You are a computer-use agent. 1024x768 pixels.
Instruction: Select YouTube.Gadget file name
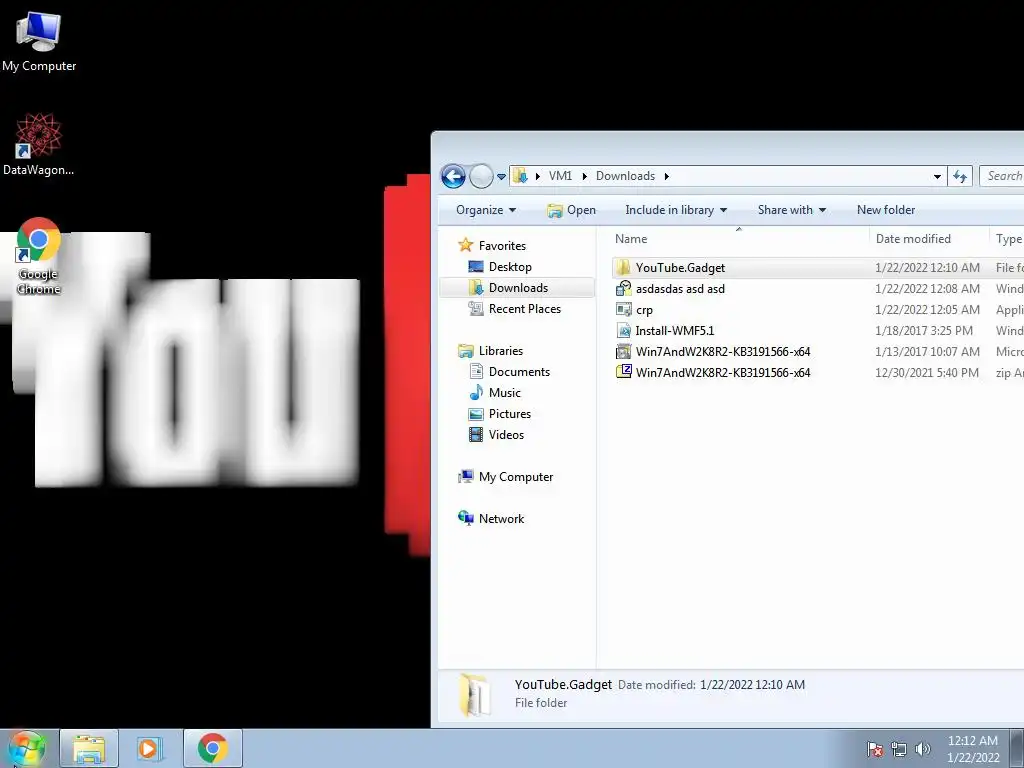(680, 268)
